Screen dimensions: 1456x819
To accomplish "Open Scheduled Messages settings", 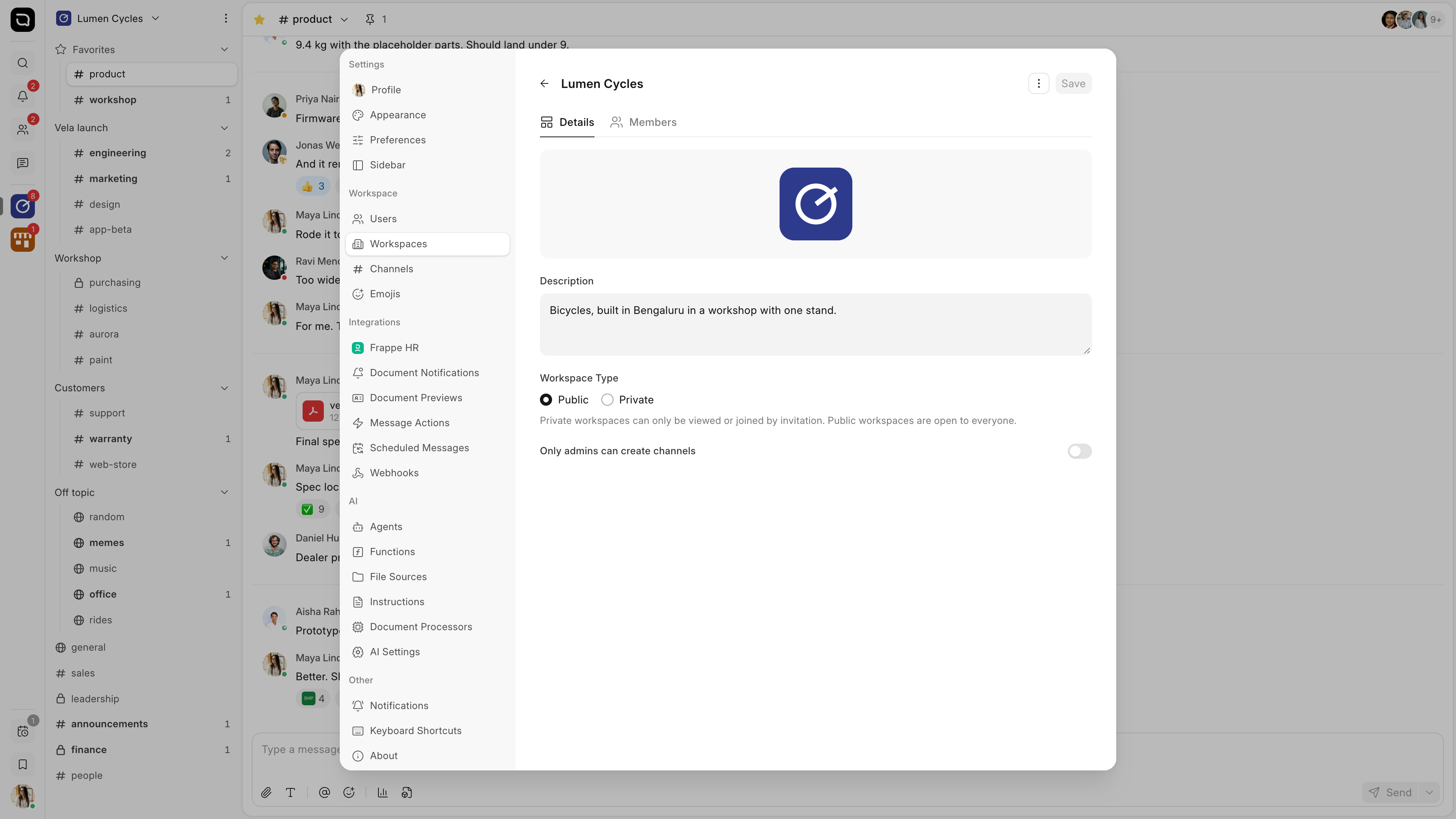I will (x=427, y=448).
